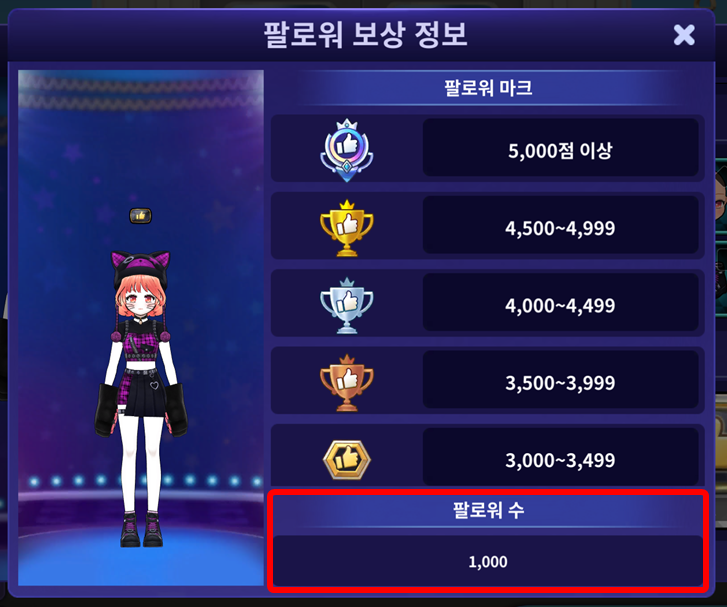Select the silver trophy follower mark
This screenshot has height=607, width=727.
347,306
